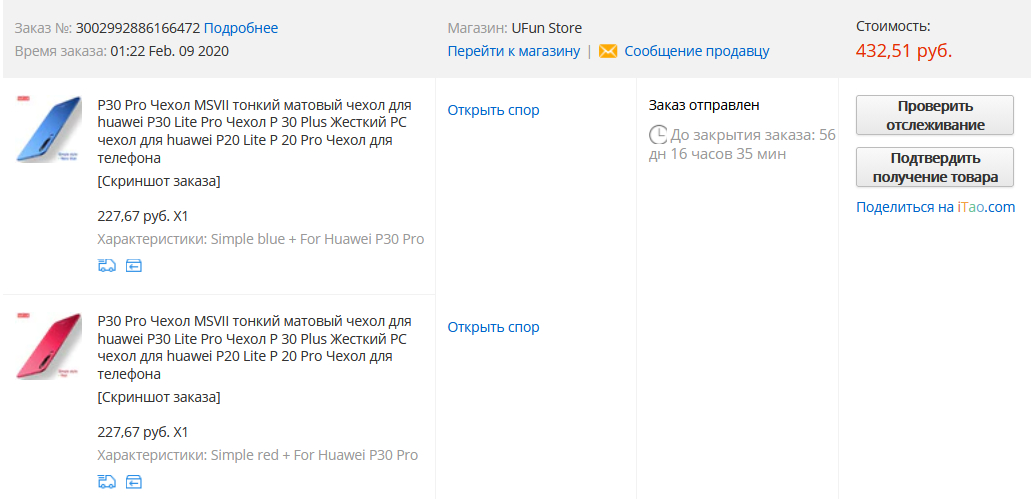Click the return-arrow icon under red case
The width and height of the screenshot is (1033, 499).
(x=134, y=482)
